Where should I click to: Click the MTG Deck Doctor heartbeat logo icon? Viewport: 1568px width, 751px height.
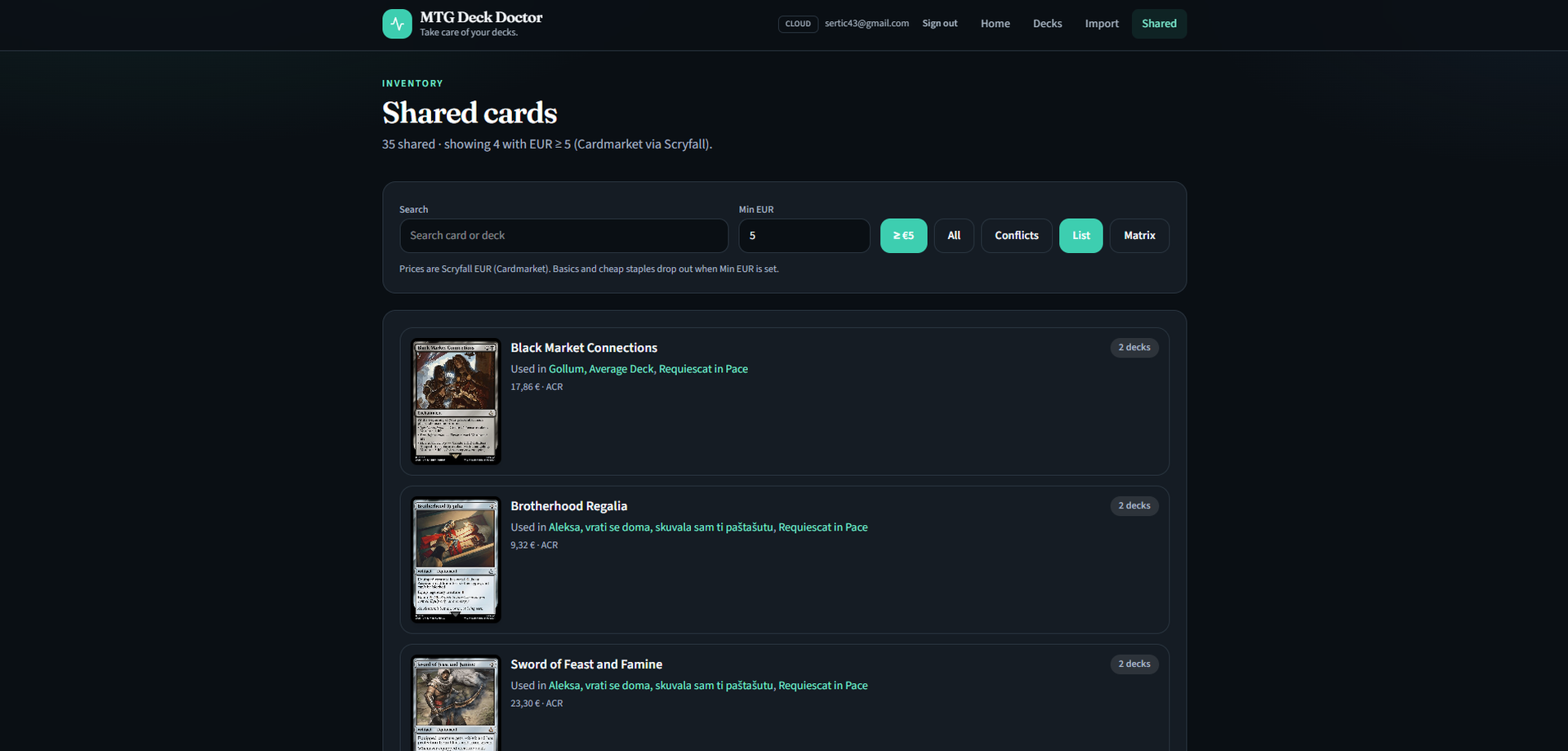click(x=397, y=24)
